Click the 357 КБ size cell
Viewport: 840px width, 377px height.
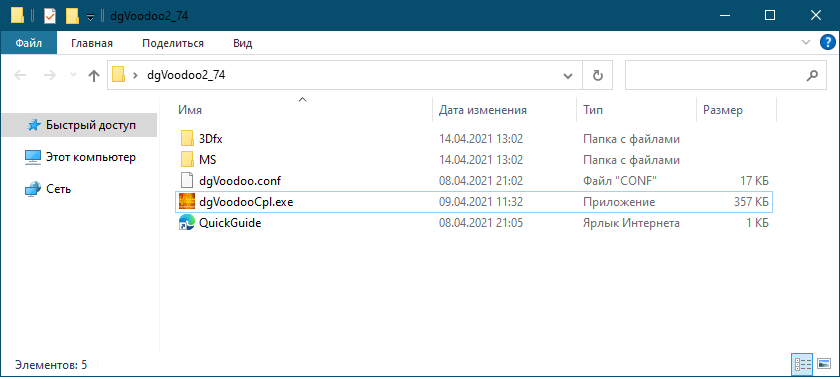coord(752,202)
